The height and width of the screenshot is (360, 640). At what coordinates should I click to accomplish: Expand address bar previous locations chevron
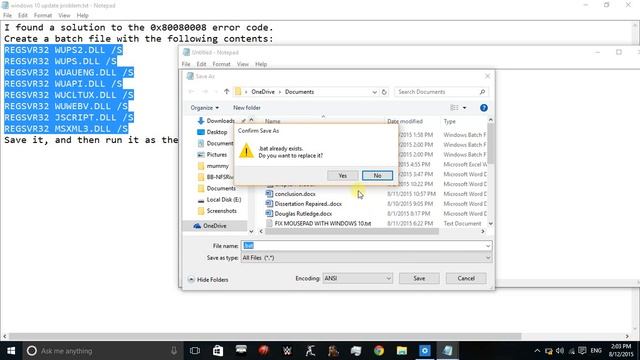click(x=374, y=92)
